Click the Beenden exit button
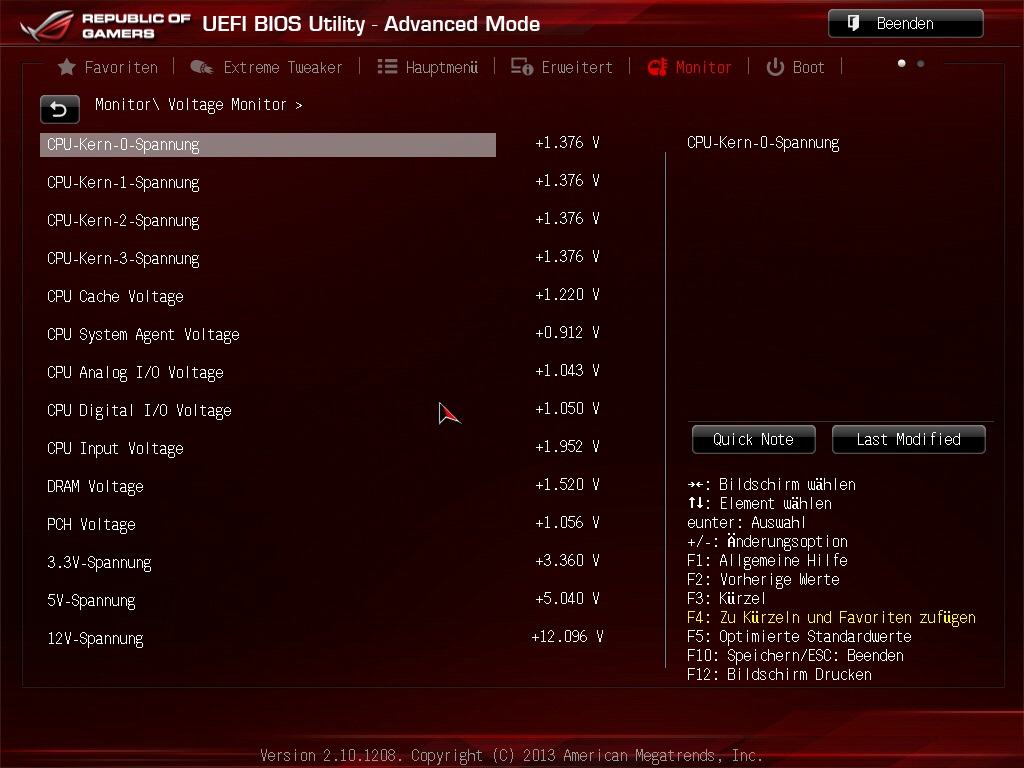Viewport: 1024px width, 768px height. coord(906,24)
